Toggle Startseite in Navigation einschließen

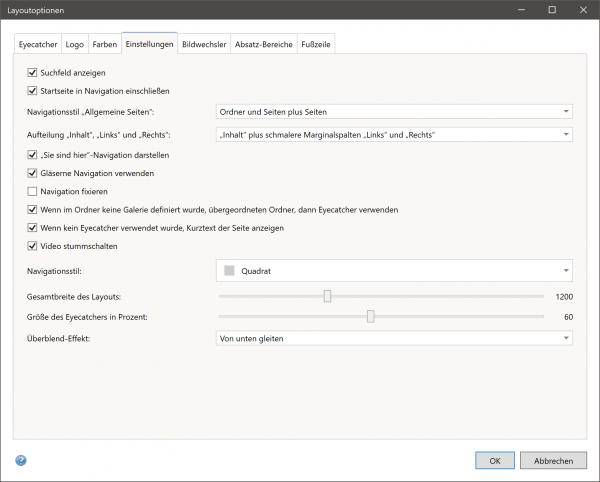(32, 91)
